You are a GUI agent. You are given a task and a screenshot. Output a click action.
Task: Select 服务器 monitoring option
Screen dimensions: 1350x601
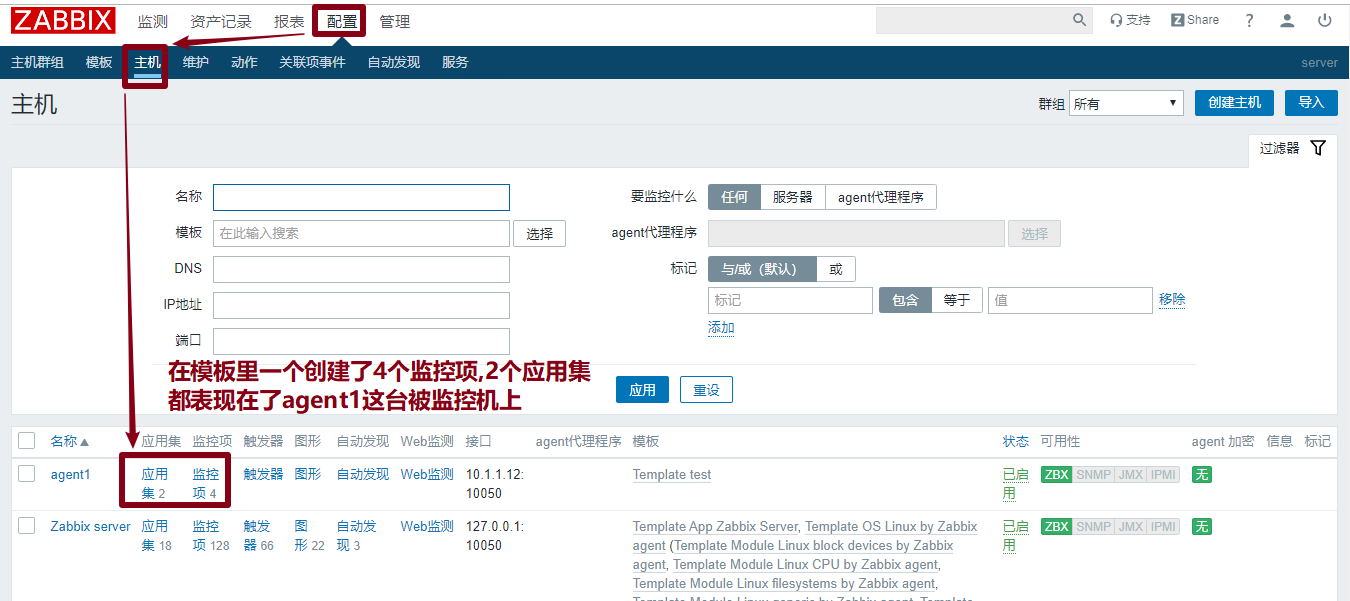click(x=793, y=197)
